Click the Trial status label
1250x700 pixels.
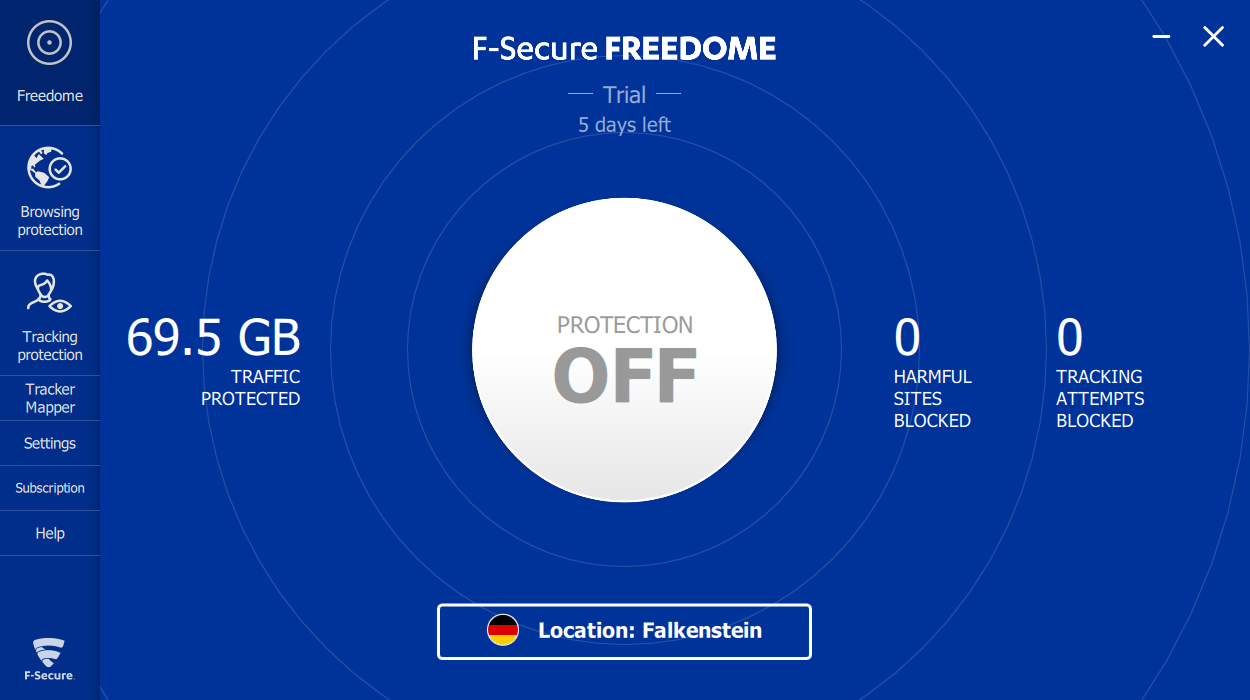tap(624, 95)
